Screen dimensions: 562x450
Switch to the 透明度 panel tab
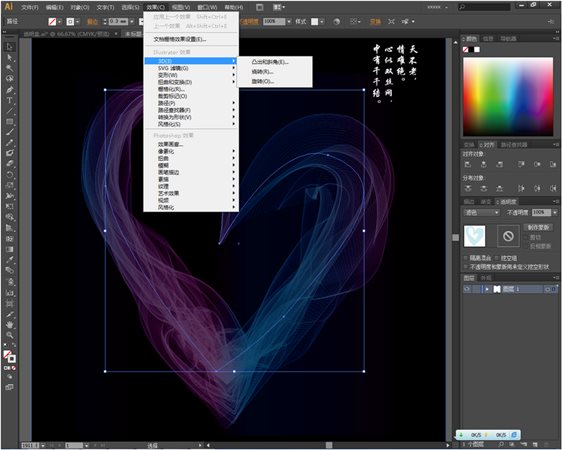[x=508, y=202]
